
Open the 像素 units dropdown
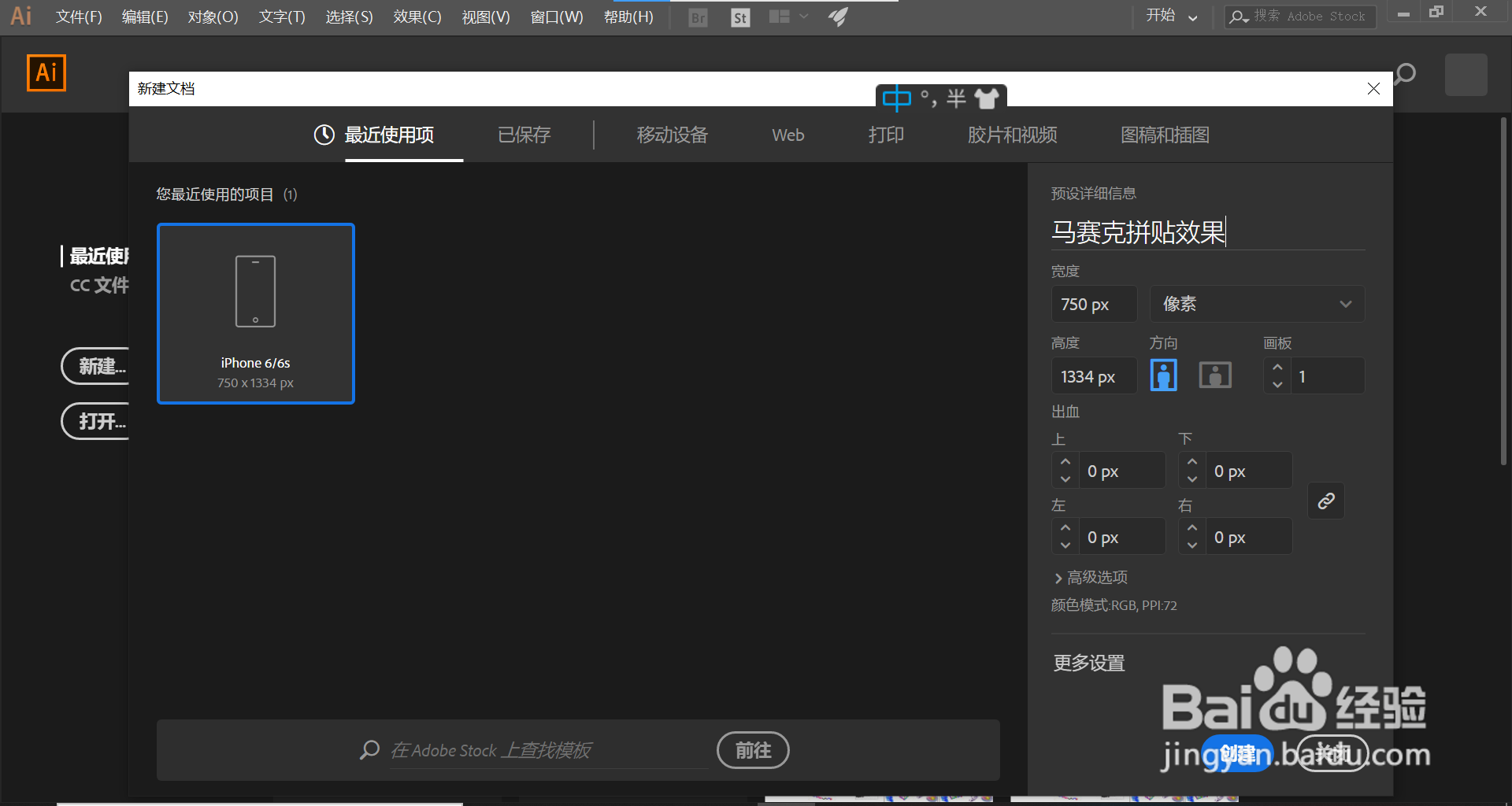[1256, 303]
